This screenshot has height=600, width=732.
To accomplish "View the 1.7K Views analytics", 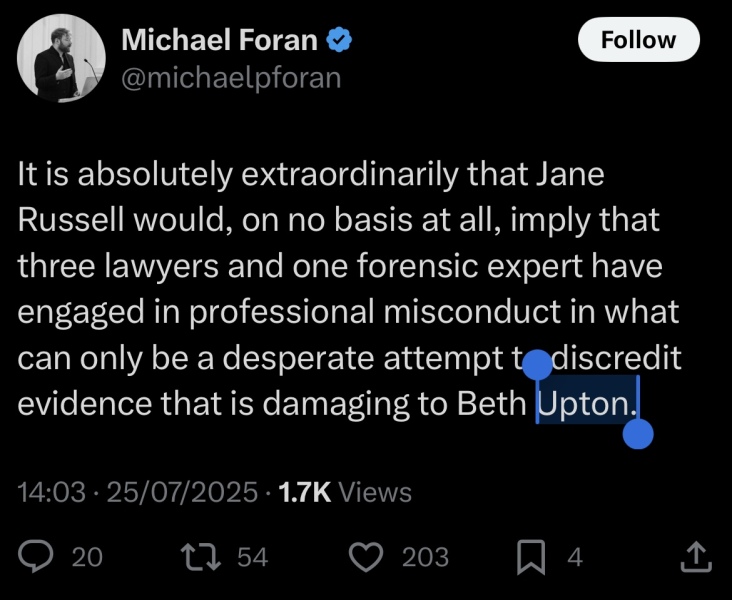I will (344, 492).
